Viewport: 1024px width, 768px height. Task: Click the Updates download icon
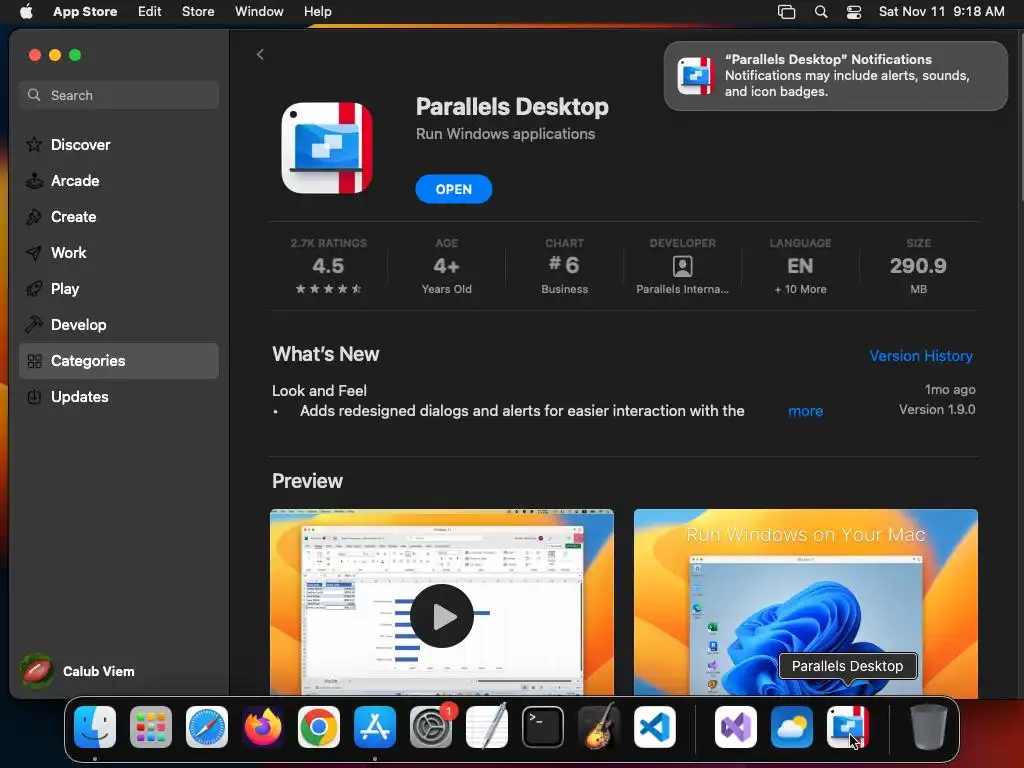34,397
